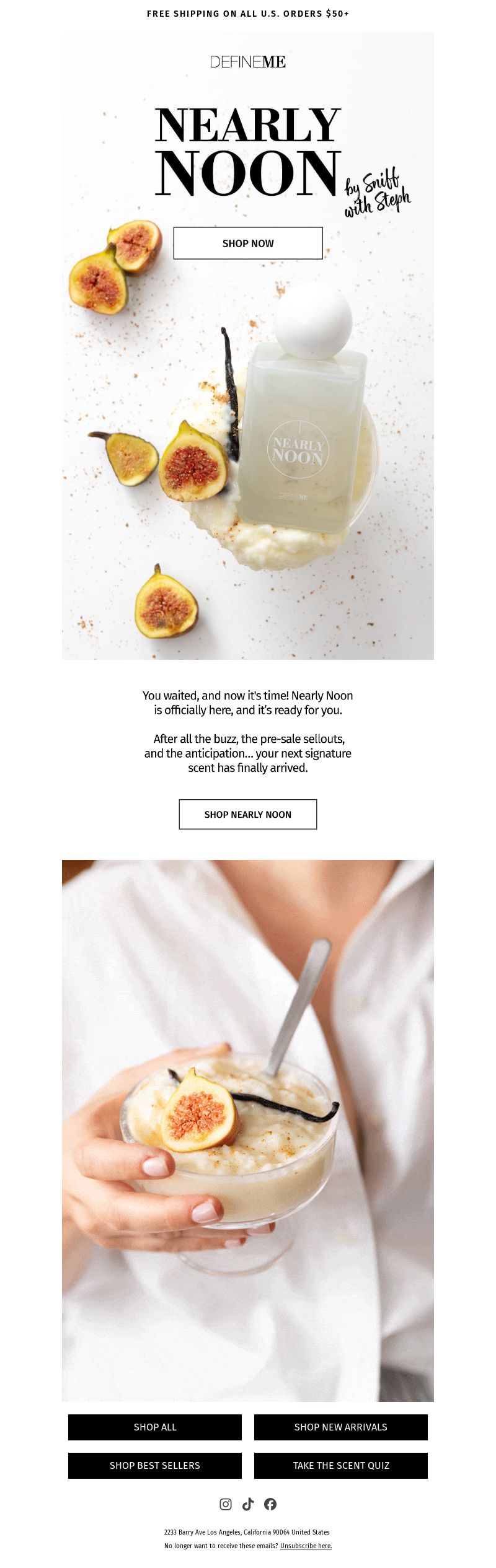Open the Instagram icon link

[x=226, y=1504]
